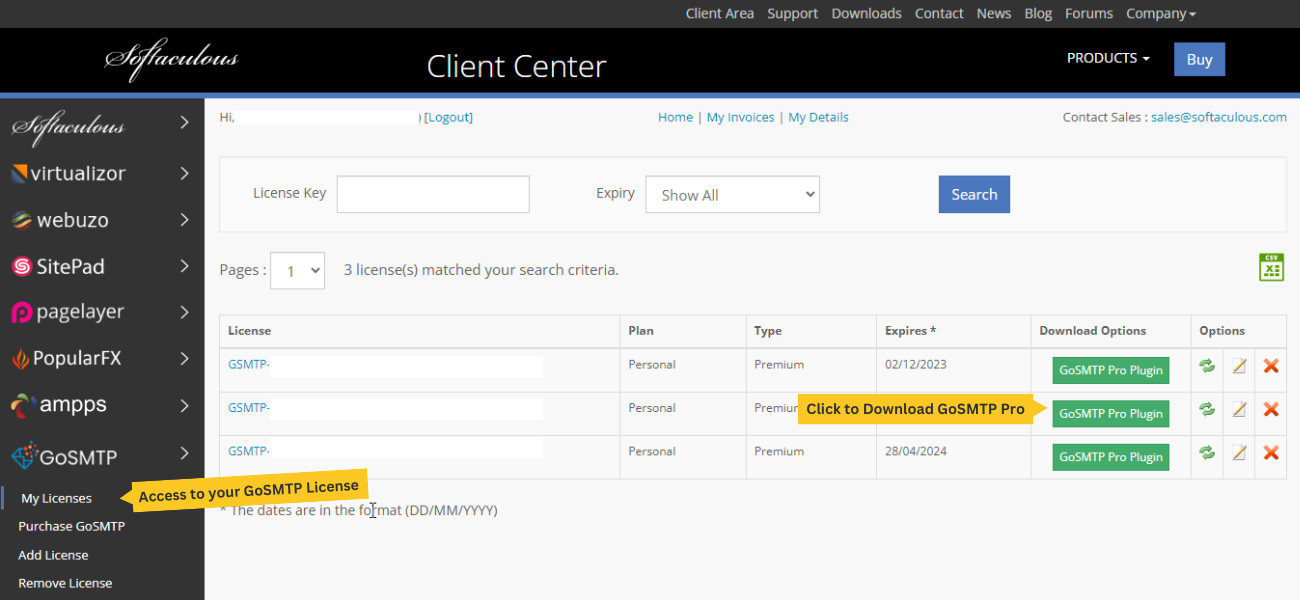Screen dimensions: 1300x600
Task: Select My Licenses in GoSMTP submenu
Action: click(x=56, y=498)
